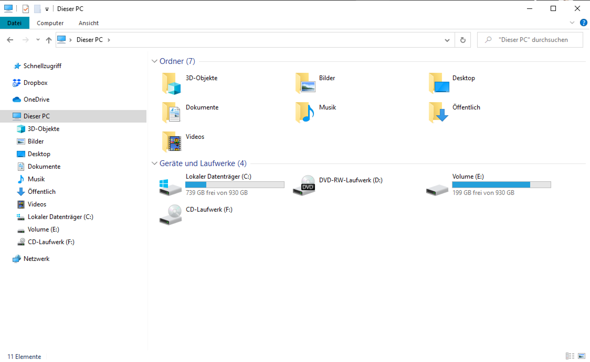590x362 pixels.
Task: Switch to large icons view in status bar
Action: tap(582, 356)
